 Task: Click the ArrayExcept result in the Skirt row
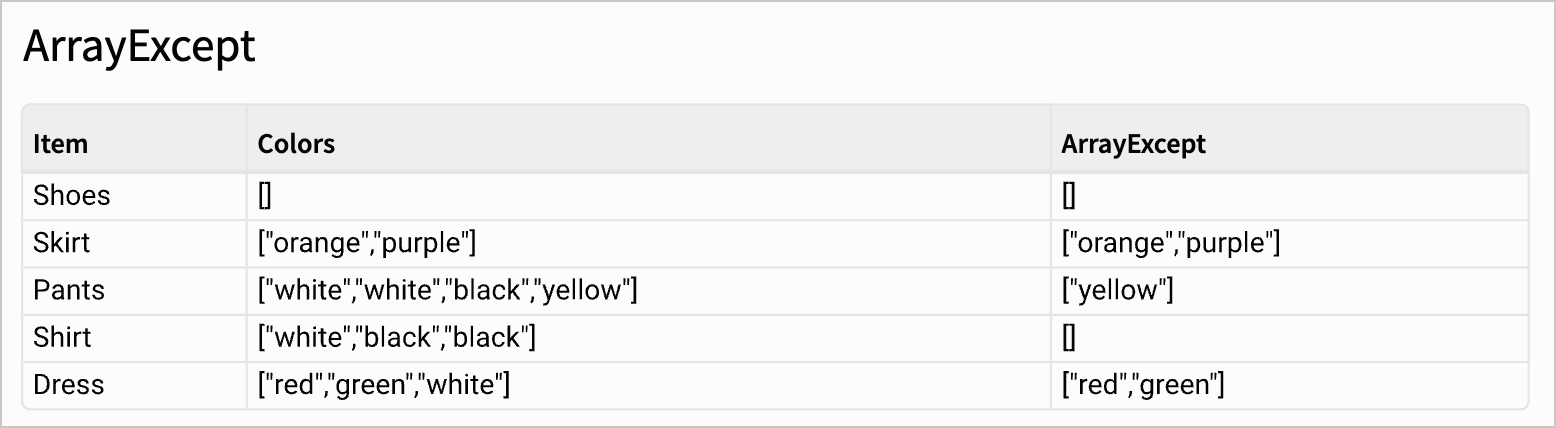1171,243
